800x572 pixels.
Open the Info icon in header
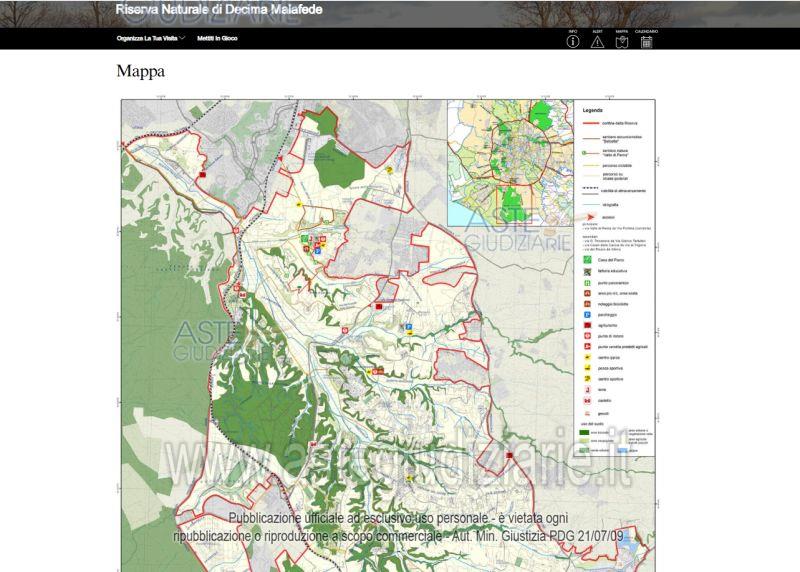point(573,41)
